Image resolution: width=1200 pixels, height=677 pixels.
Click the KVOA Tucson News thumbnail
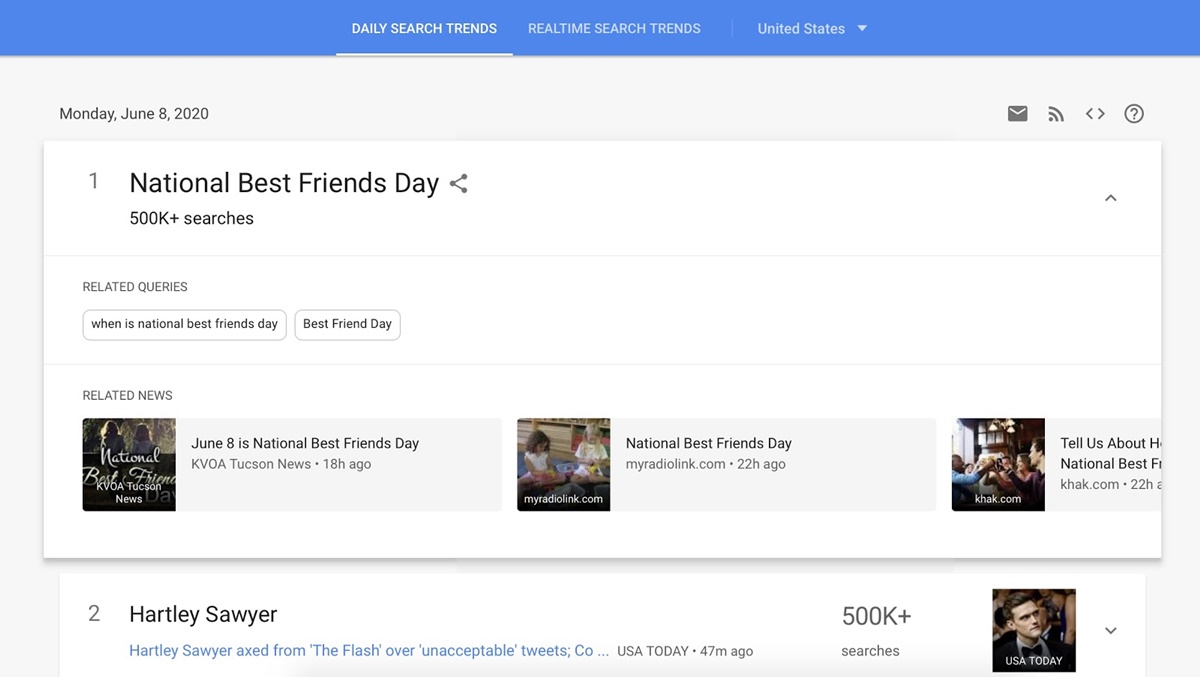129,465
